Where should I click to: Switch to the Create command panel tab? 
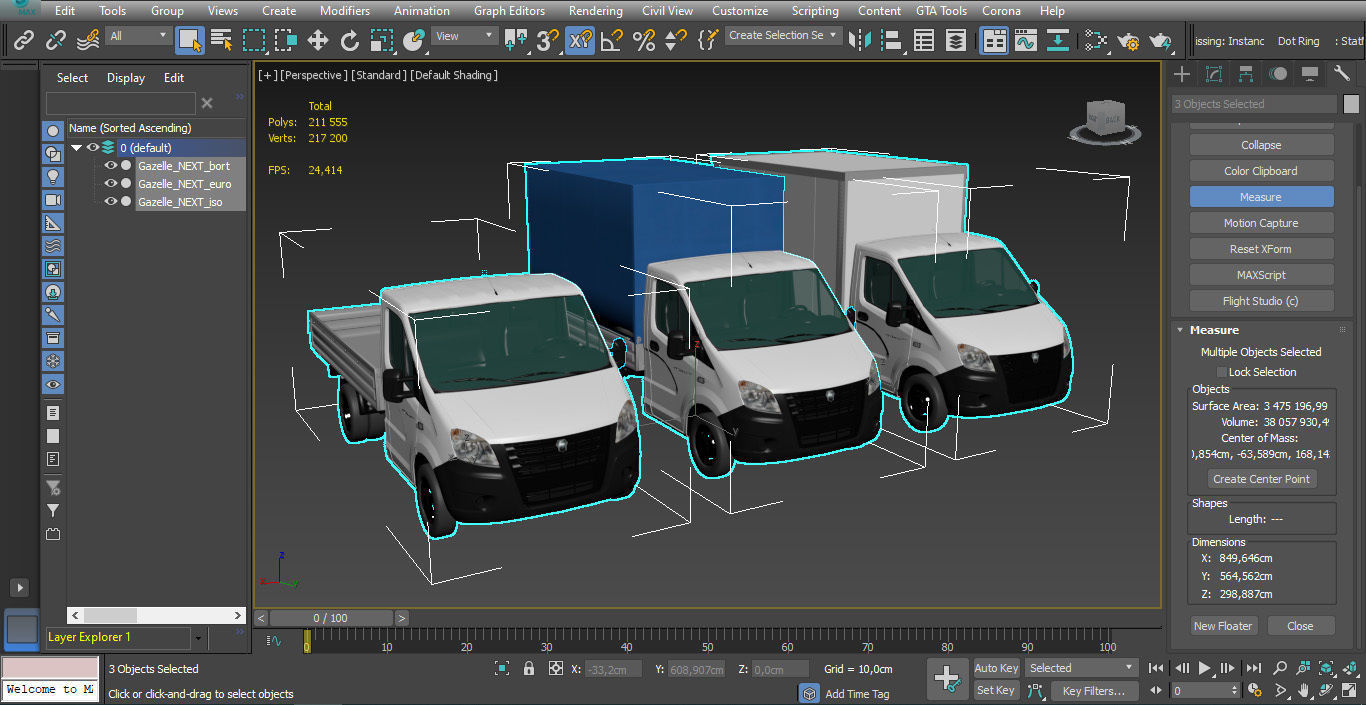1182,74
